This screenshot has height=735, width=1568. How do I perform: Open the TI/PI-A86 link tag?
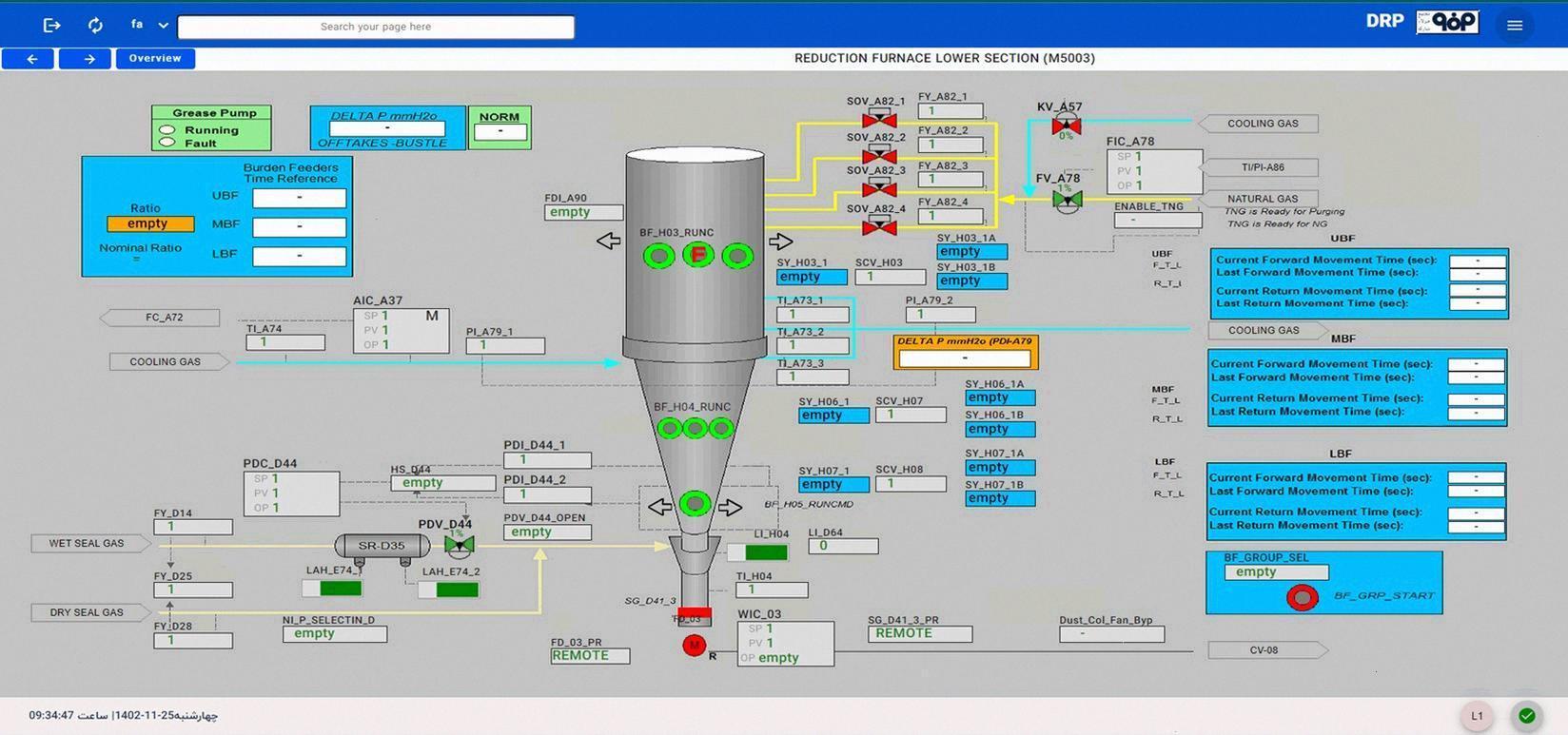tap(1259, 167)
